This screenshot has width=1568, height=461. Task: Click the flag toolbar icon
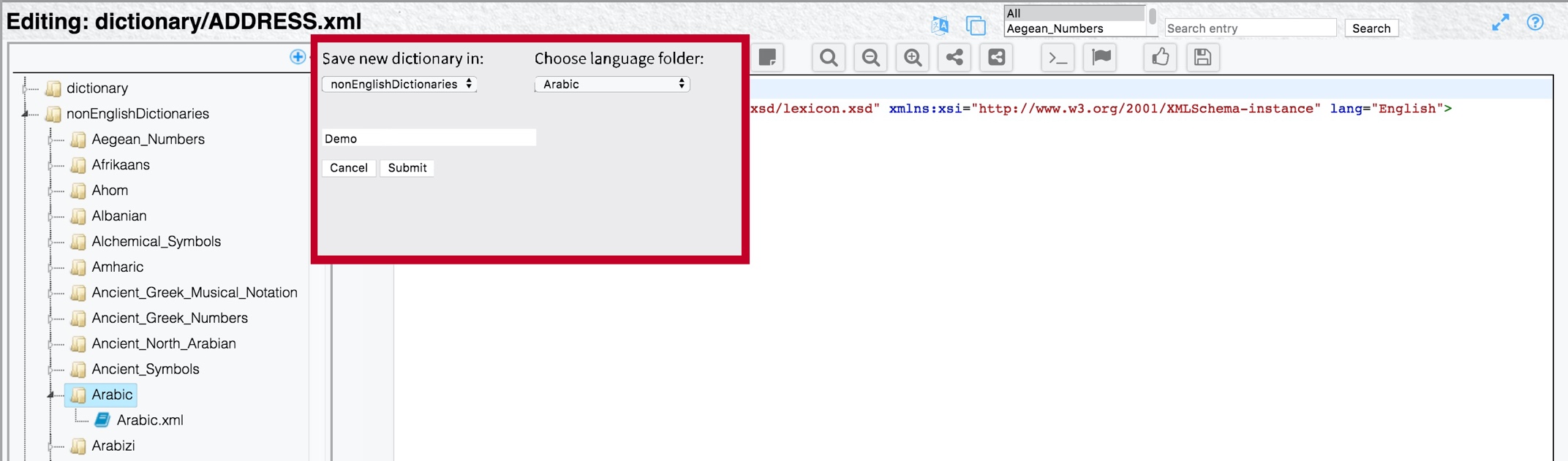pos(1101,58)
